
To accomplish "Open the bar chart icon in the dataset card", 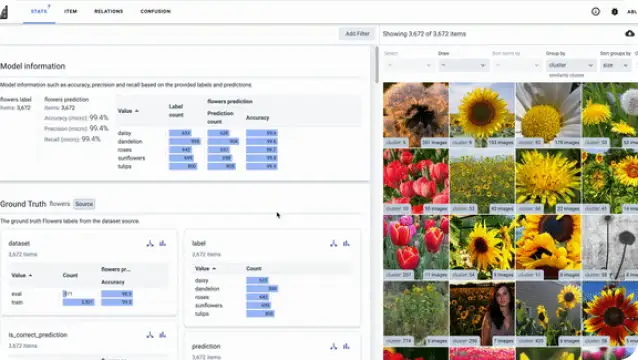I will [162, 243].
